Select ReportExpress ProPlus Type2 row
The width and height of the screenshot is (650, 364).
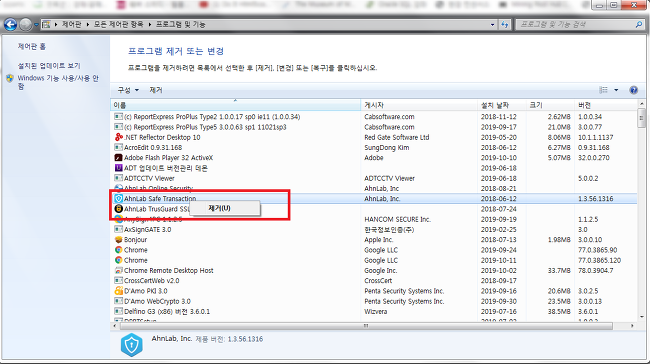click(374, 117)
